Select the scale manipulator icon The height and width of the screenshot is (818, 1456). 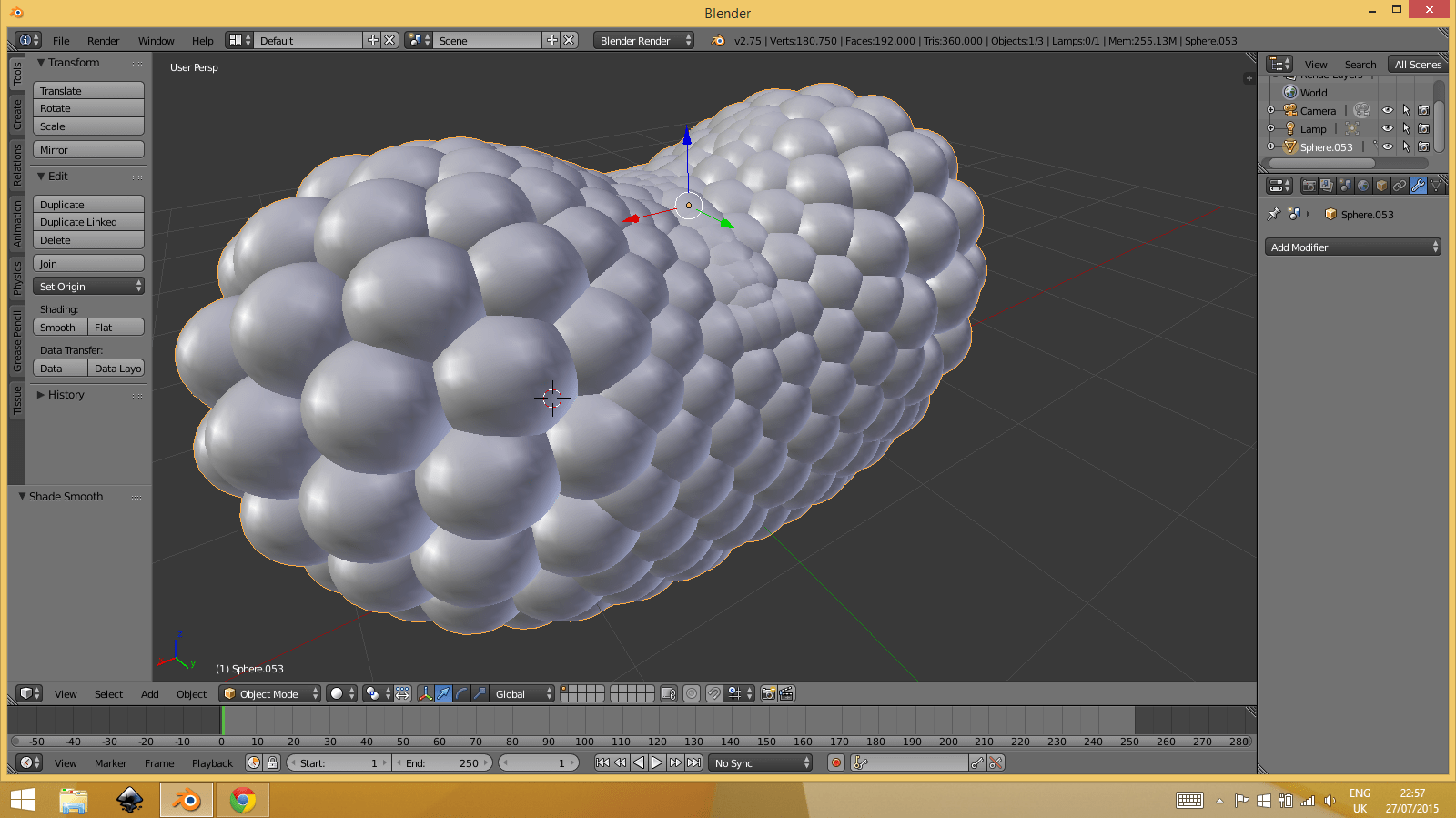(x=480, y=693)
